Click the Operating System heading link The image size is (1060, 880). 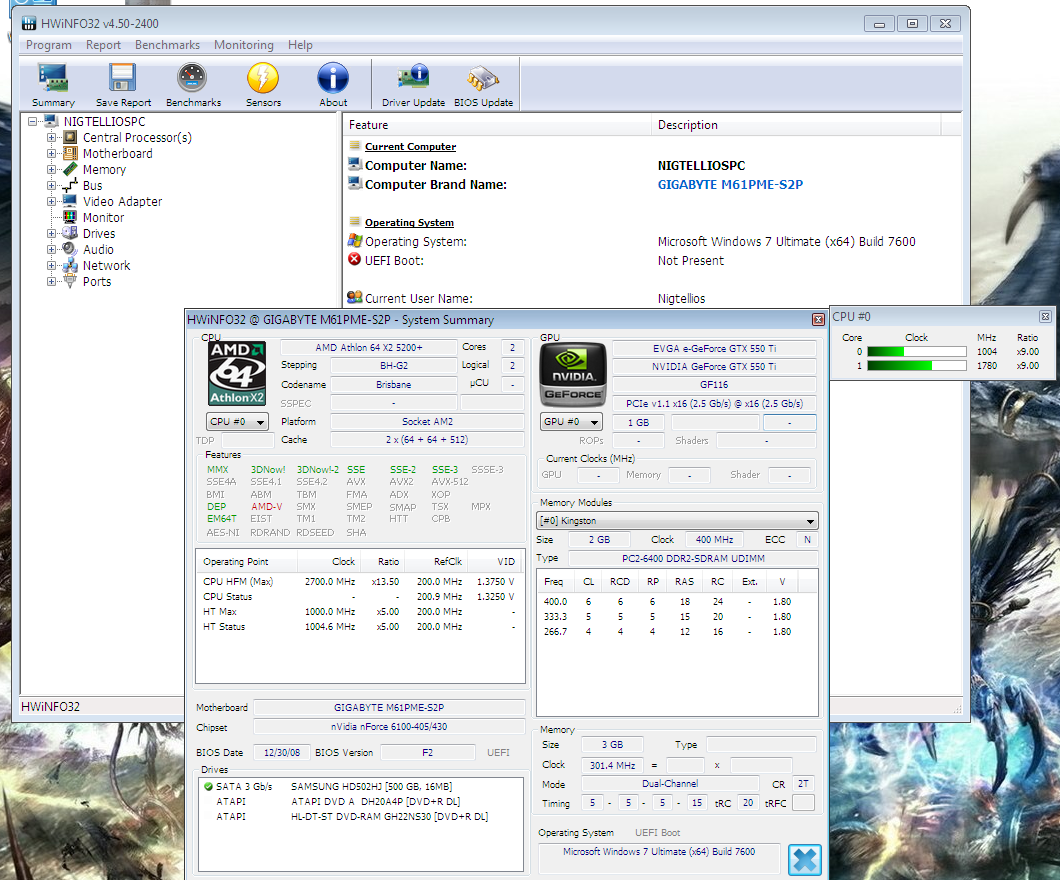coord(409,222)
